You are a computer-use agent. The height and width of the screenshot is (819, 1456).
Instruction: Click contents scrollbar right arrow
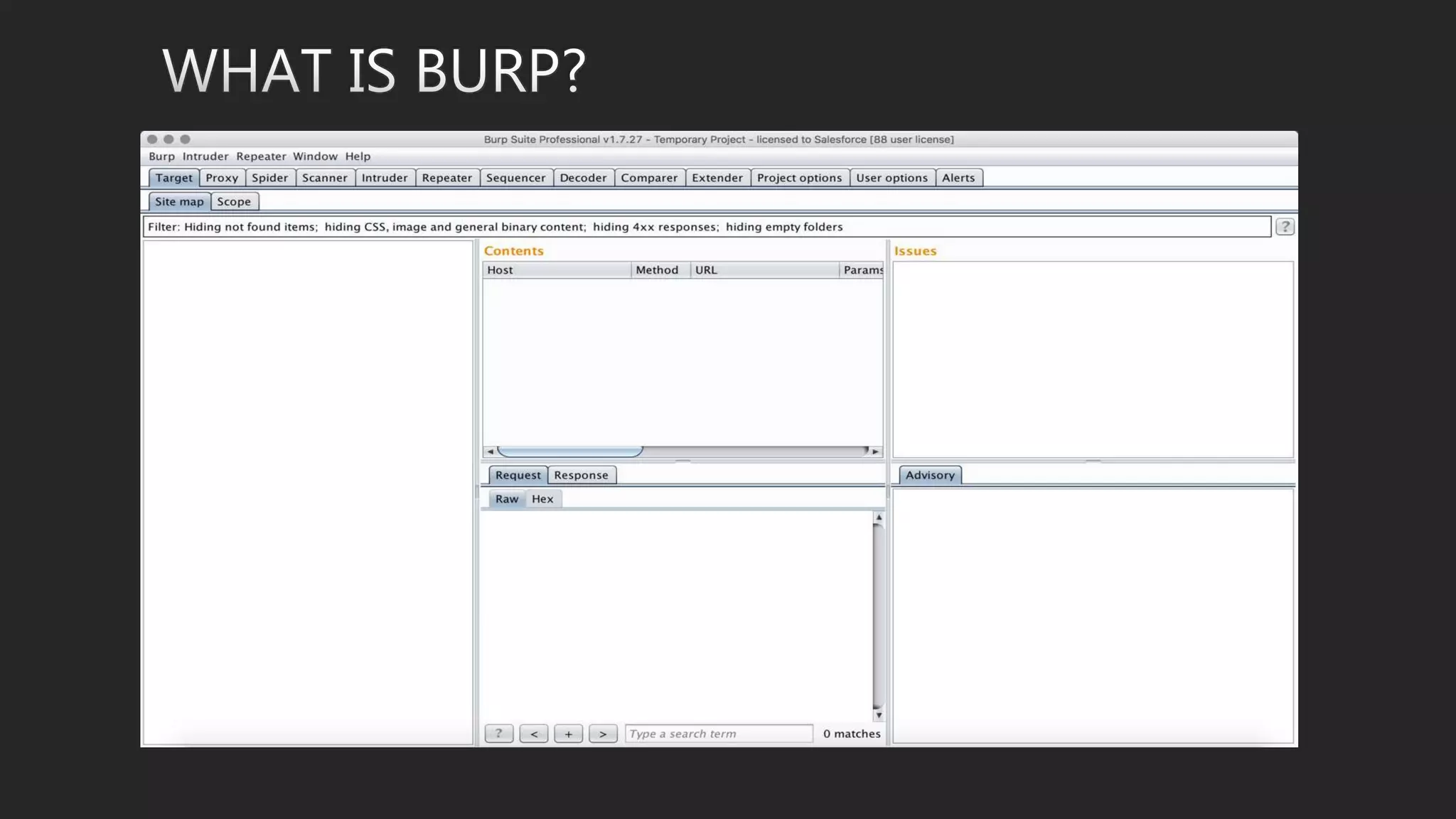pyautogui.click(x=876, y=451)
